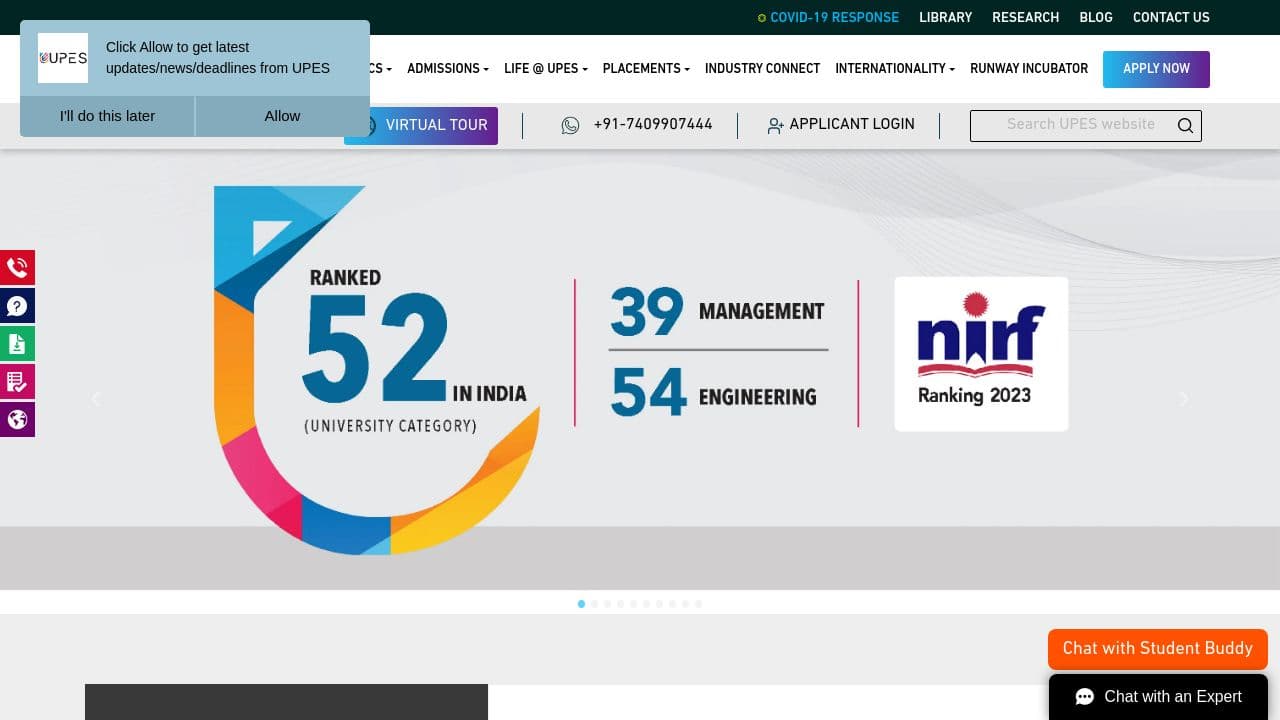Open the help question-mark sidebar icon
The height and width of the screenshot is (720, 1280).
pyautogui.click(x=17, y=305)
